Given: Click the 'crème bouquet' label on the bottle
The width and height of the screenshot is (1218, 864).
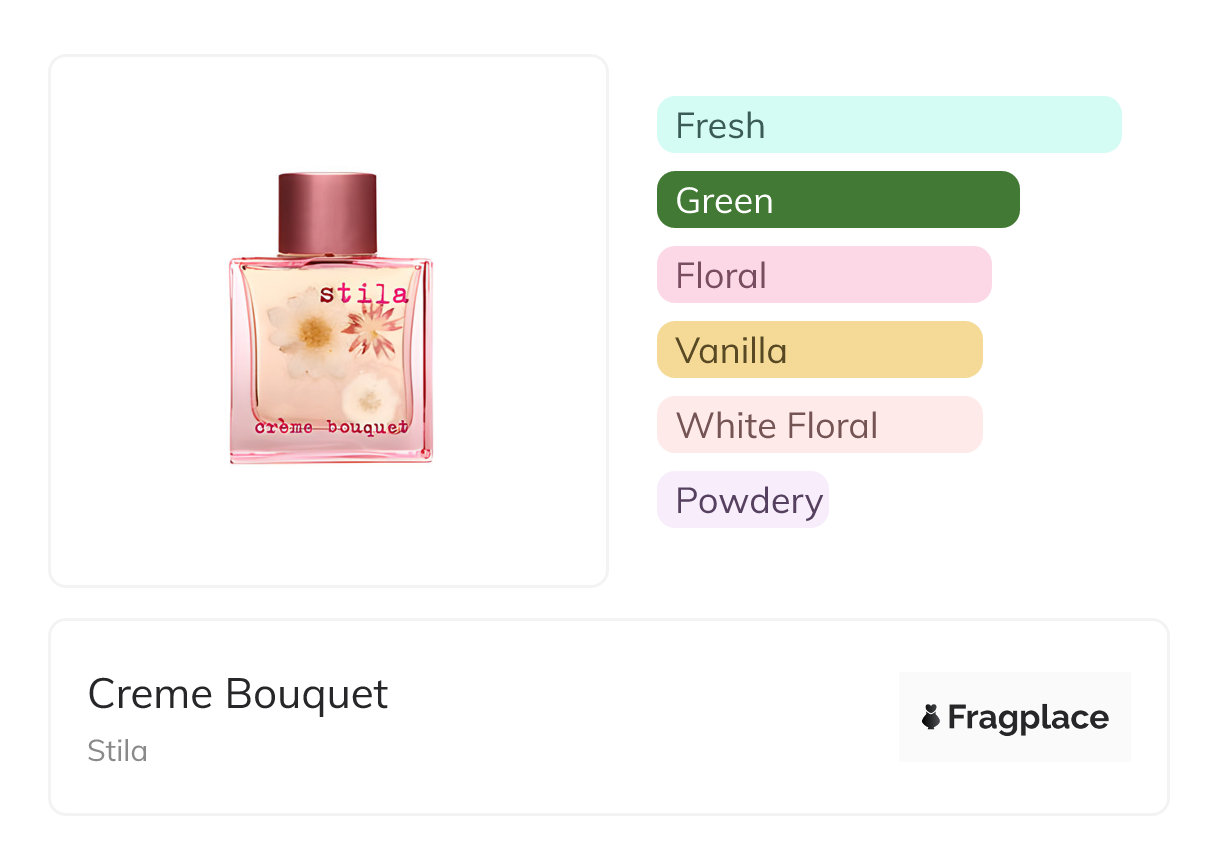Looking at the screenshot, I should 331,428.
